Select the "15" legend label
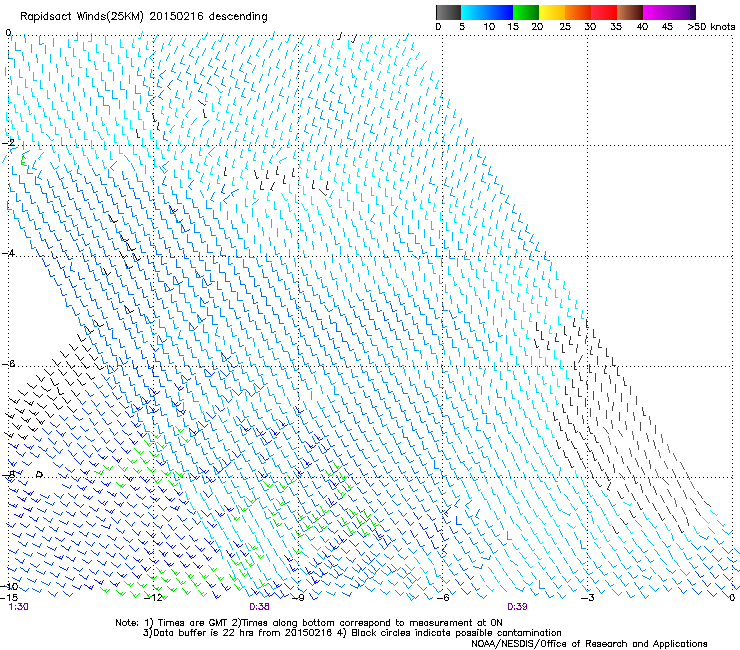Image resolution: width=740 pixels, height=650 pixels. (x=513, y=27)
